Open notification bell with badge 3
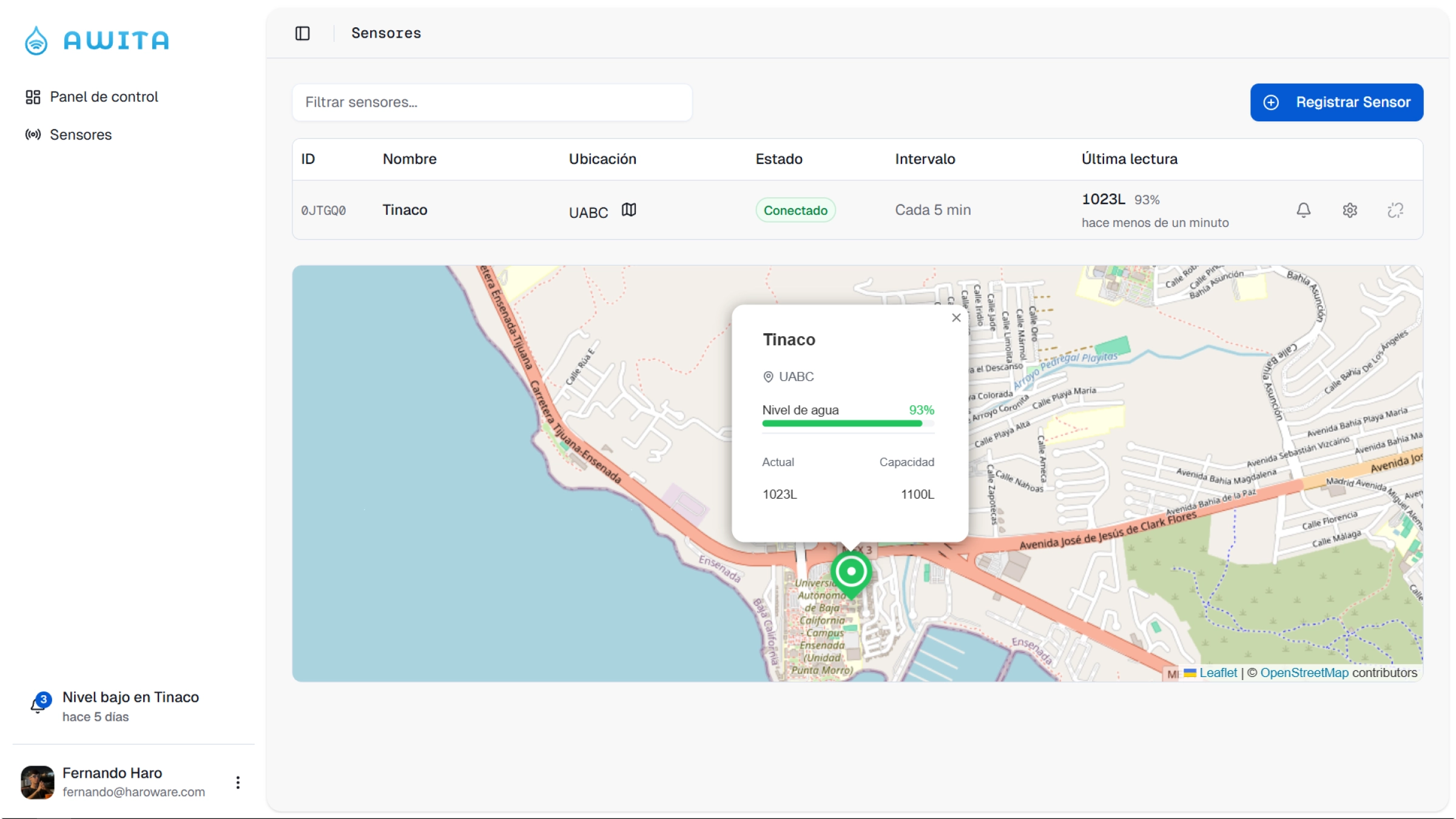The width and height of the screenshot is (1456, 819). 39,703
